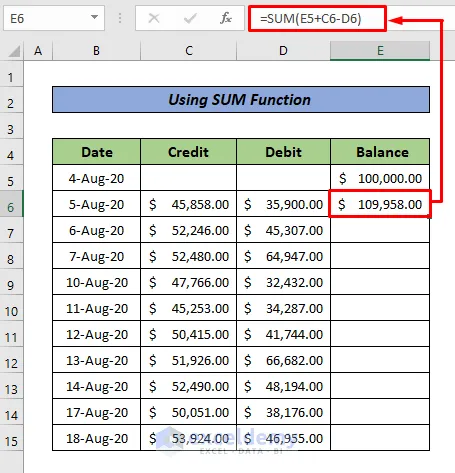Select the Balance header cell
The width and height of the screenshot is (455, 473).
tap(380, 152)
